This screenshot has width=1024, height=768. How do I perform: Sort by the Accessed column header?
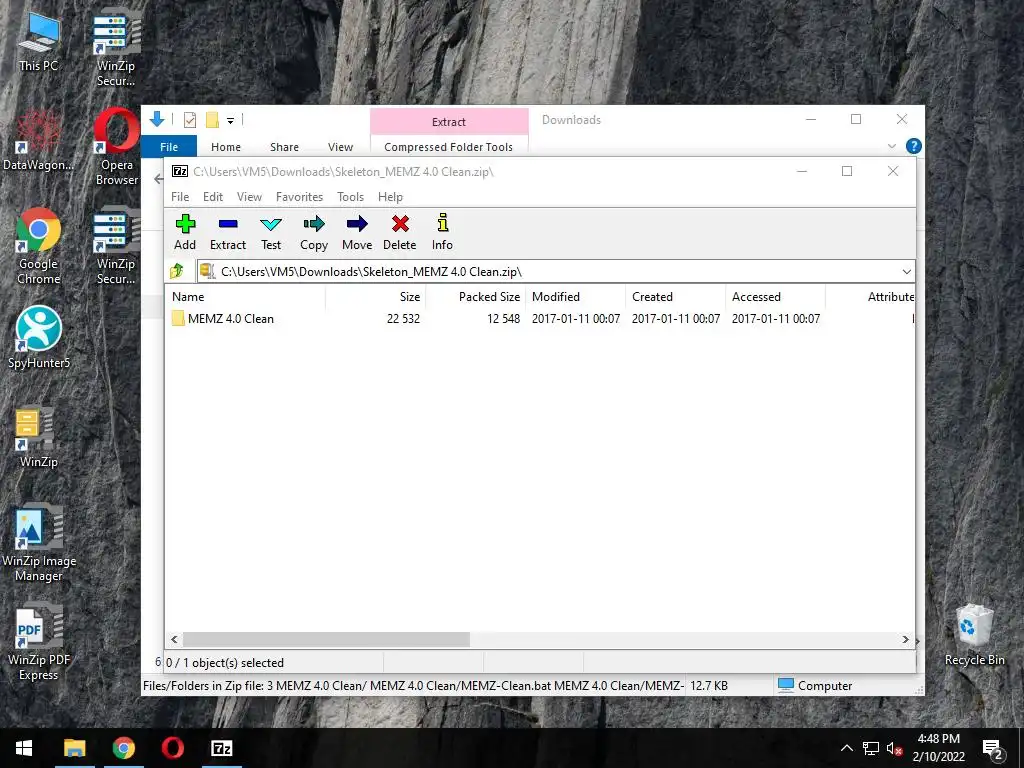pyautogui.click(x=775, y=296)
